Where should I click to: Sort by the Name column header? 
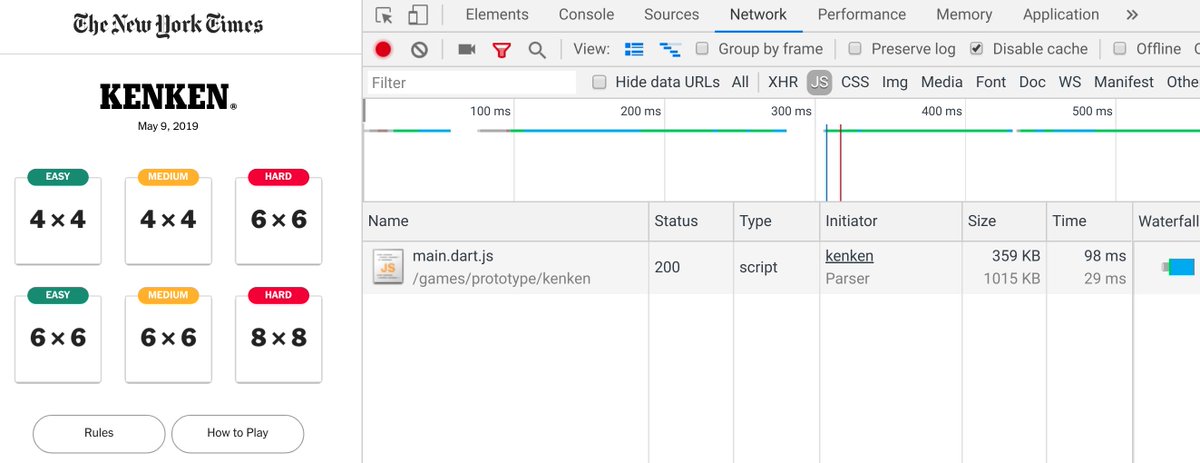coord(505,221)
